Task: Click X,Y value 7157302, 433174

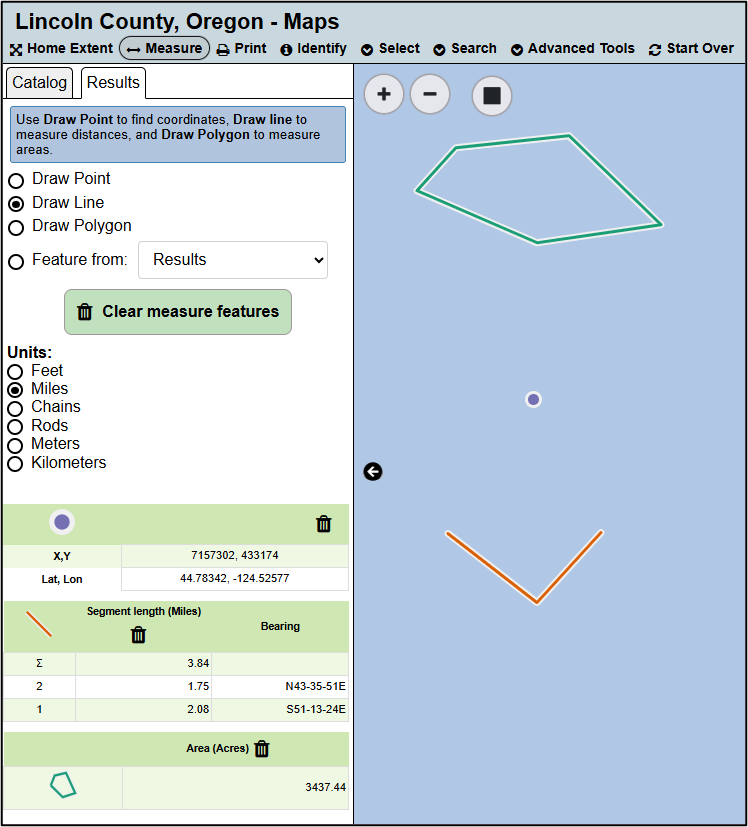Action: [235, 555]
